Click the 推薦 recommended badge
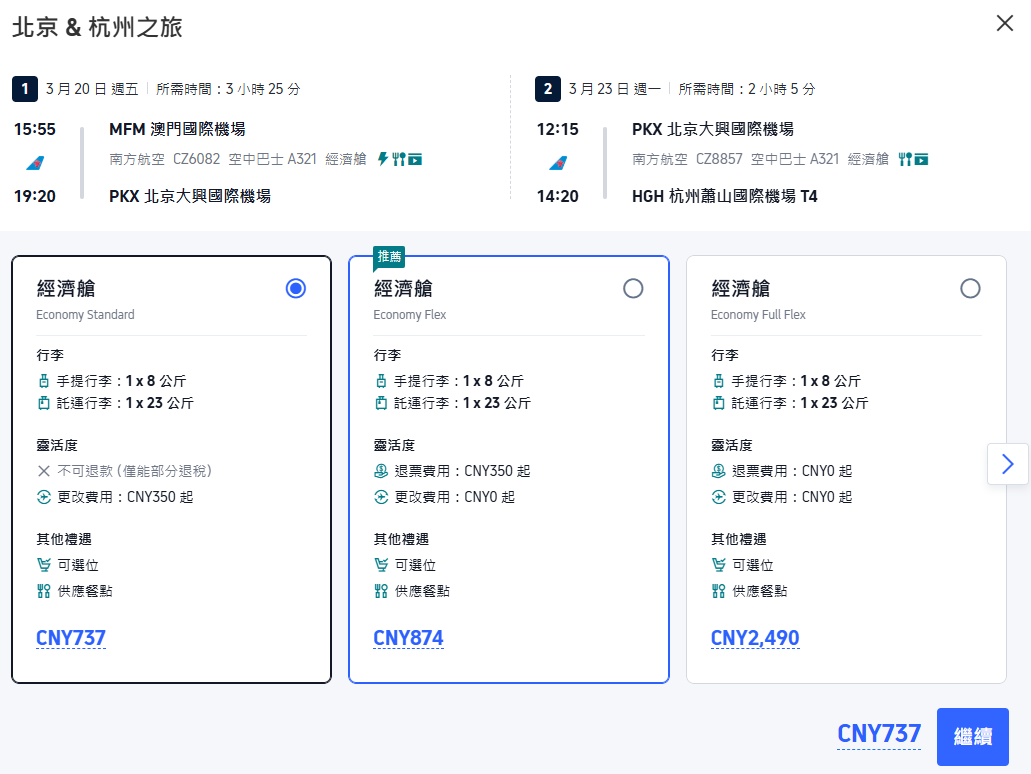Screen dimensions: 1031x774 388,257
